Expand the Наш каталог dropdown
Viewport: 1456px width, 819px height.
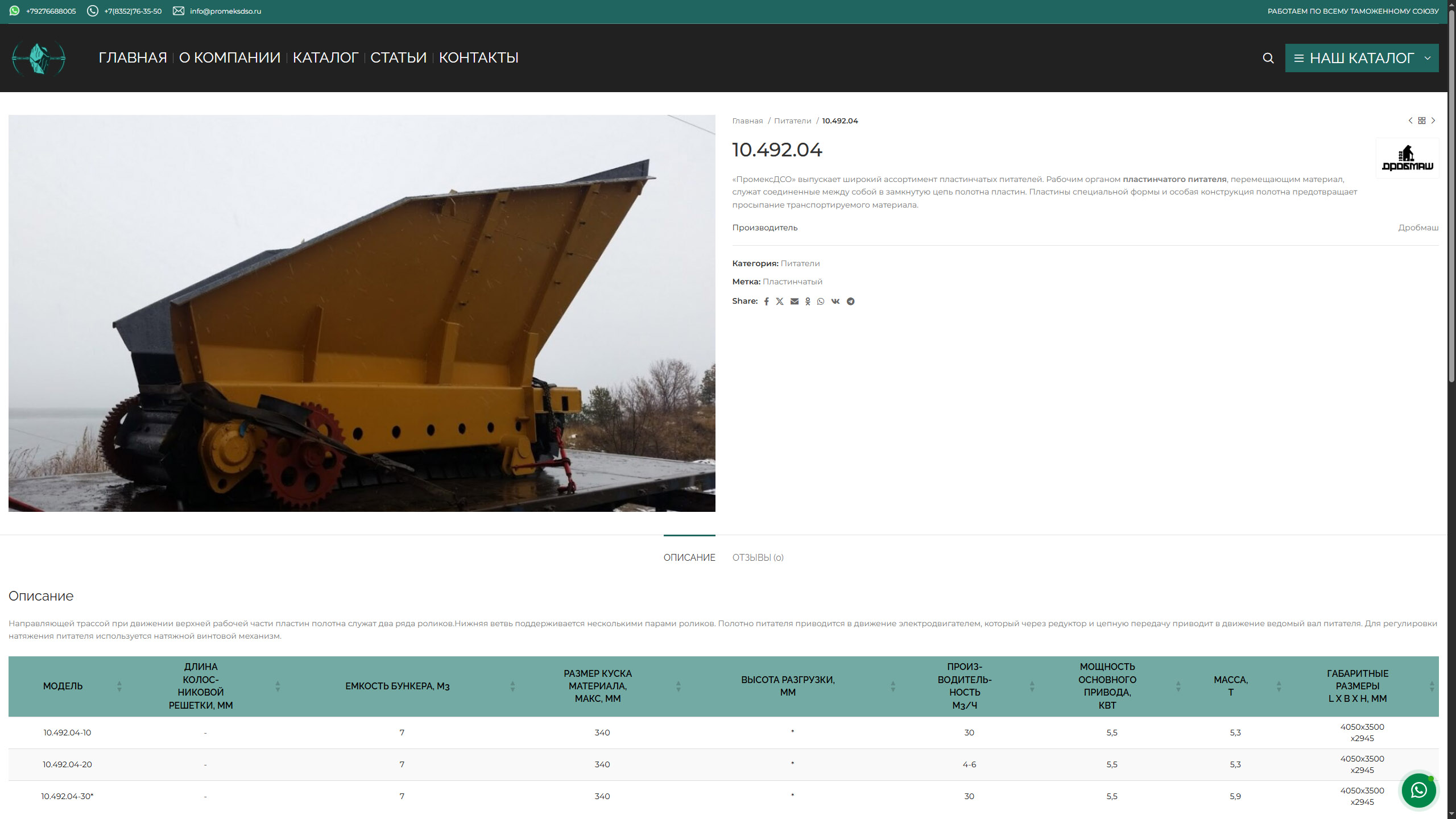[1362, 58]
